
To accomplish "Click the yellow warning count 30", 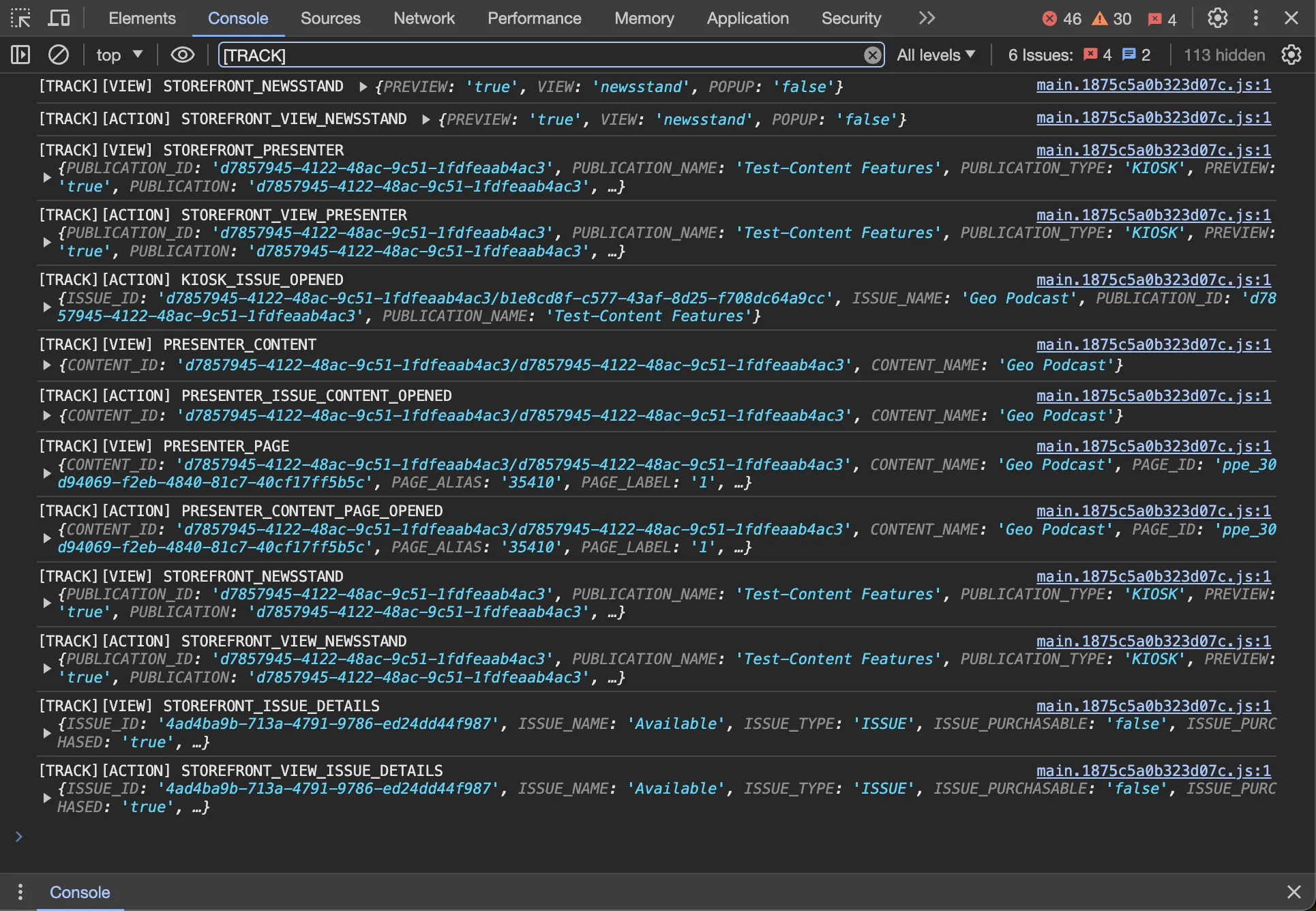I will pyautogui.click(x=1112, y=18).
